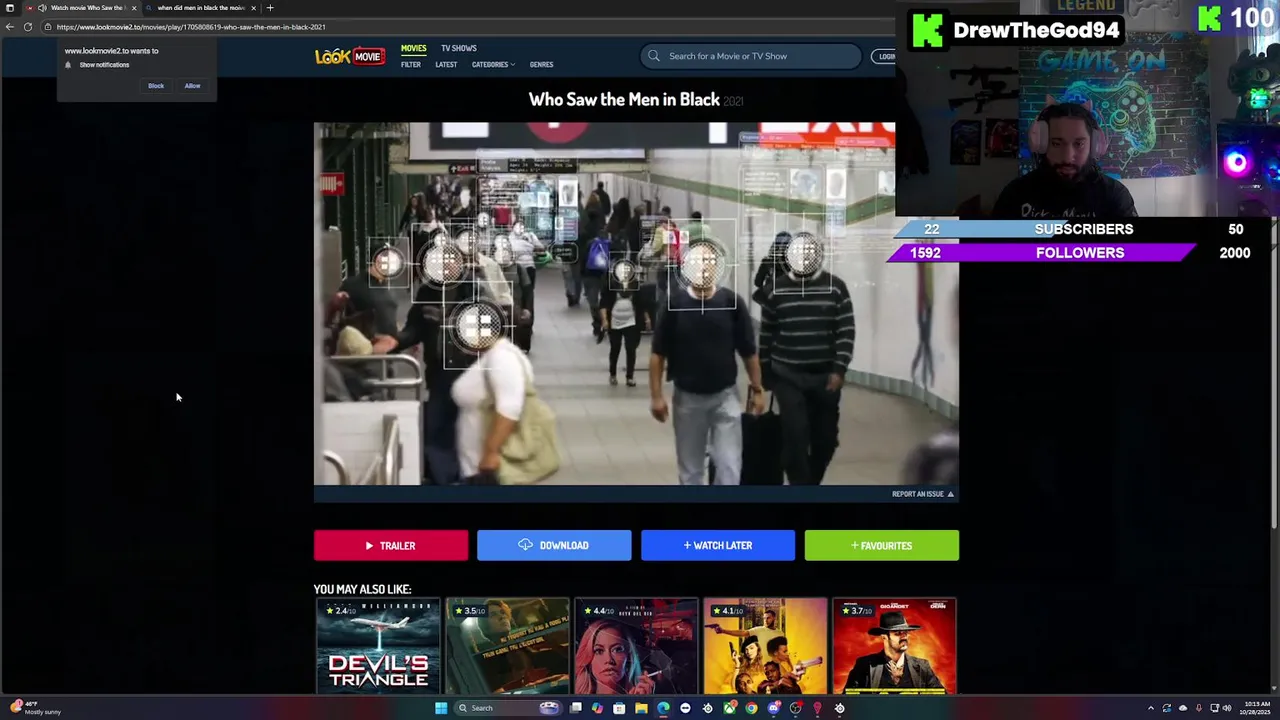Click the search magnifier icon on LookMovie
The width and height of the screenshot is (1280, 720).
654,56
